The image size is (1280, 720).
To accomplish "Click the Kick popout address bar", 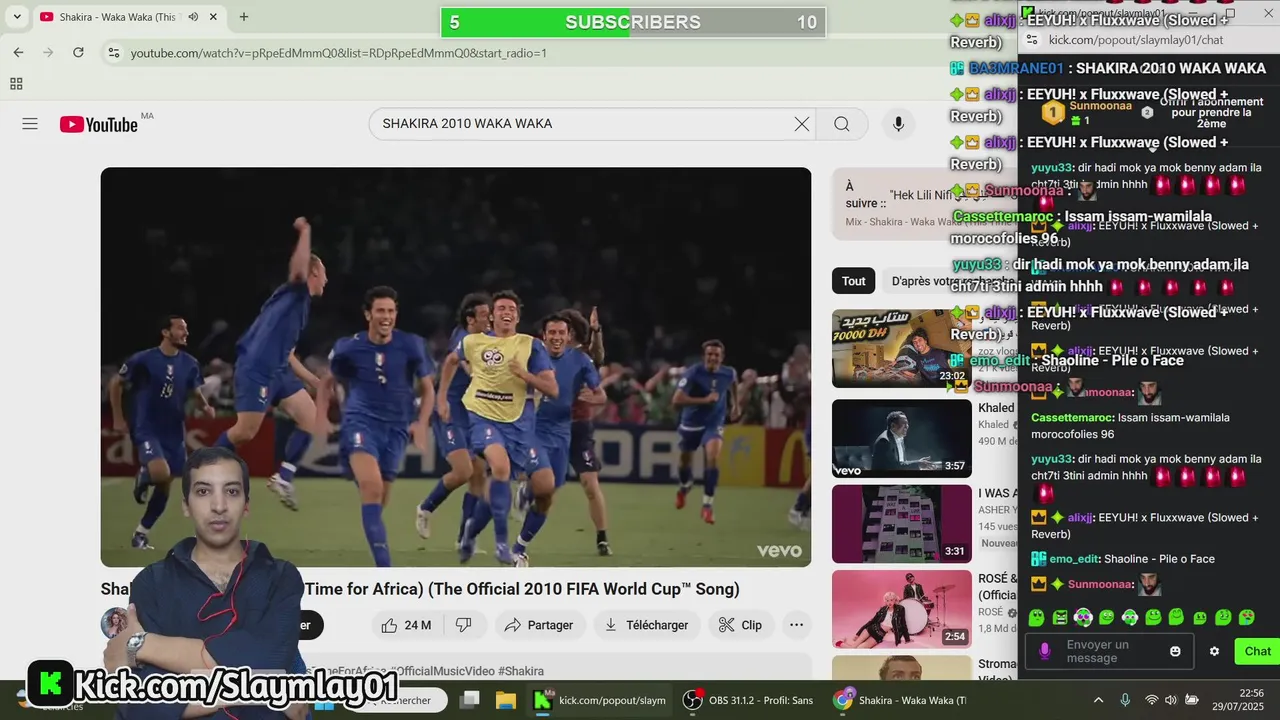I will pyautogui.click(x=1136, y=40).
